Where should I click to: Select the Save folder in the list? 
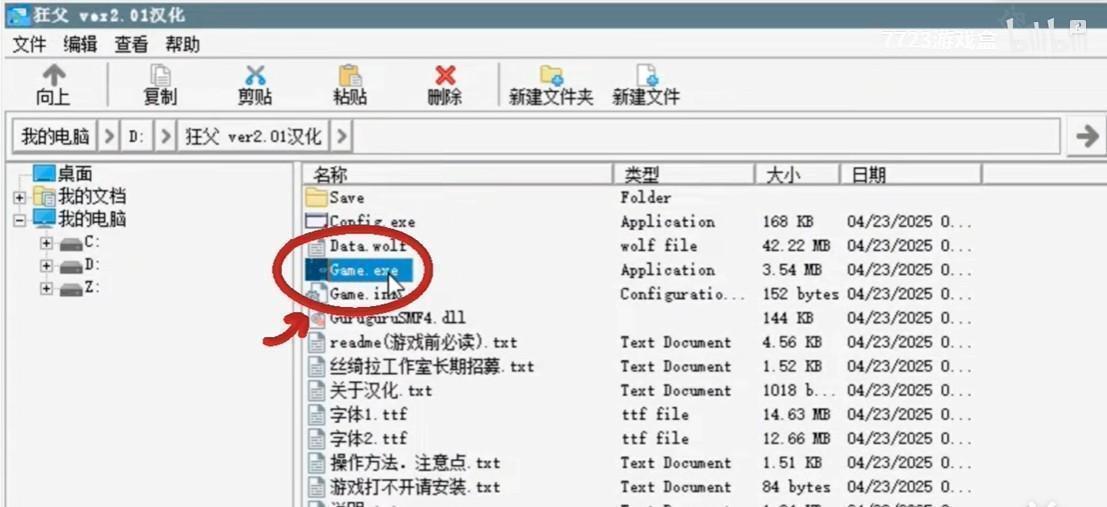click(346, 198)
